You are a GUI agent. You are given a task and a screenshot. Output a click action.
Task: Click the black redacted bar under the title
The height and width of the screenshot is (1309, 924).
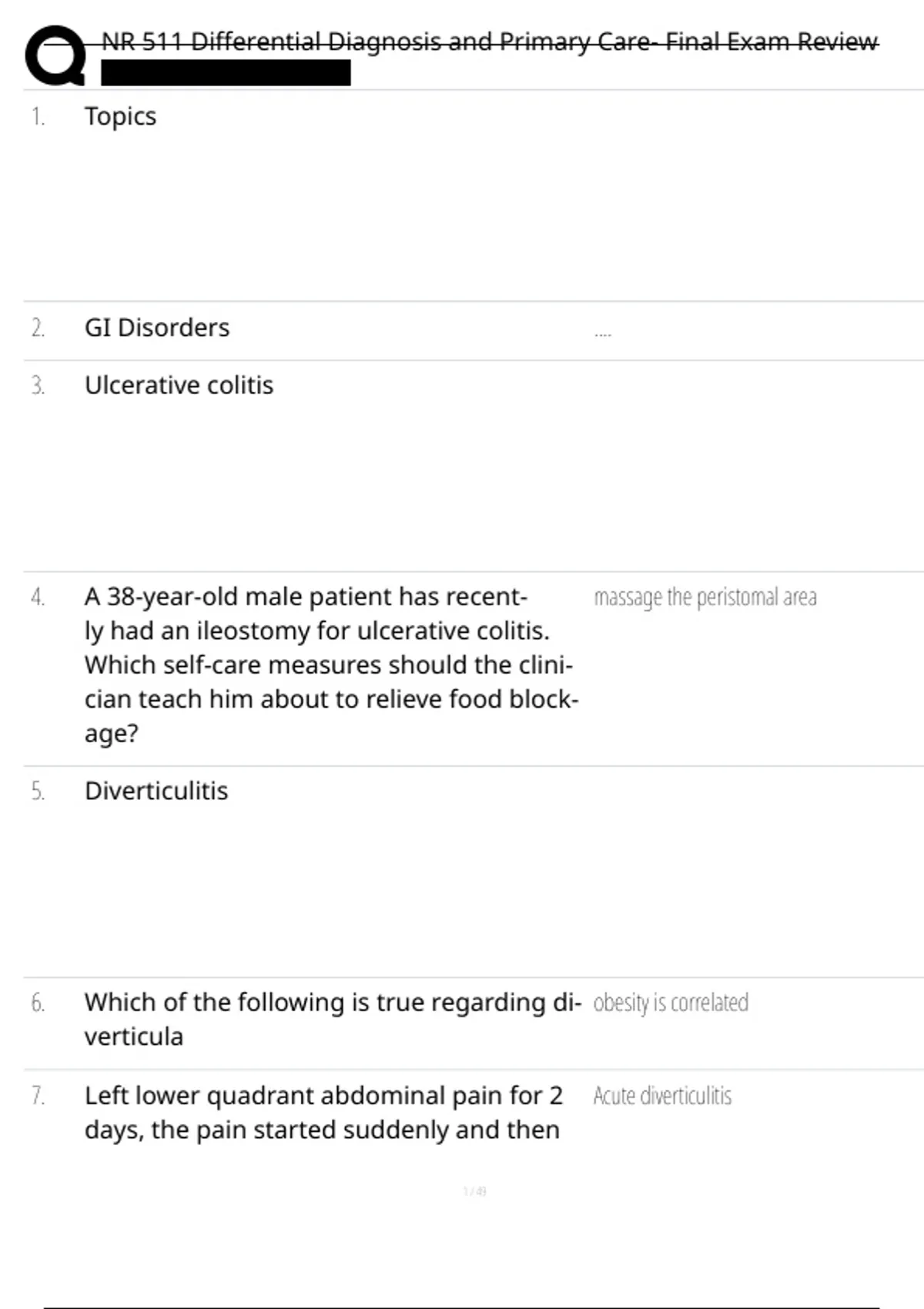226,73
